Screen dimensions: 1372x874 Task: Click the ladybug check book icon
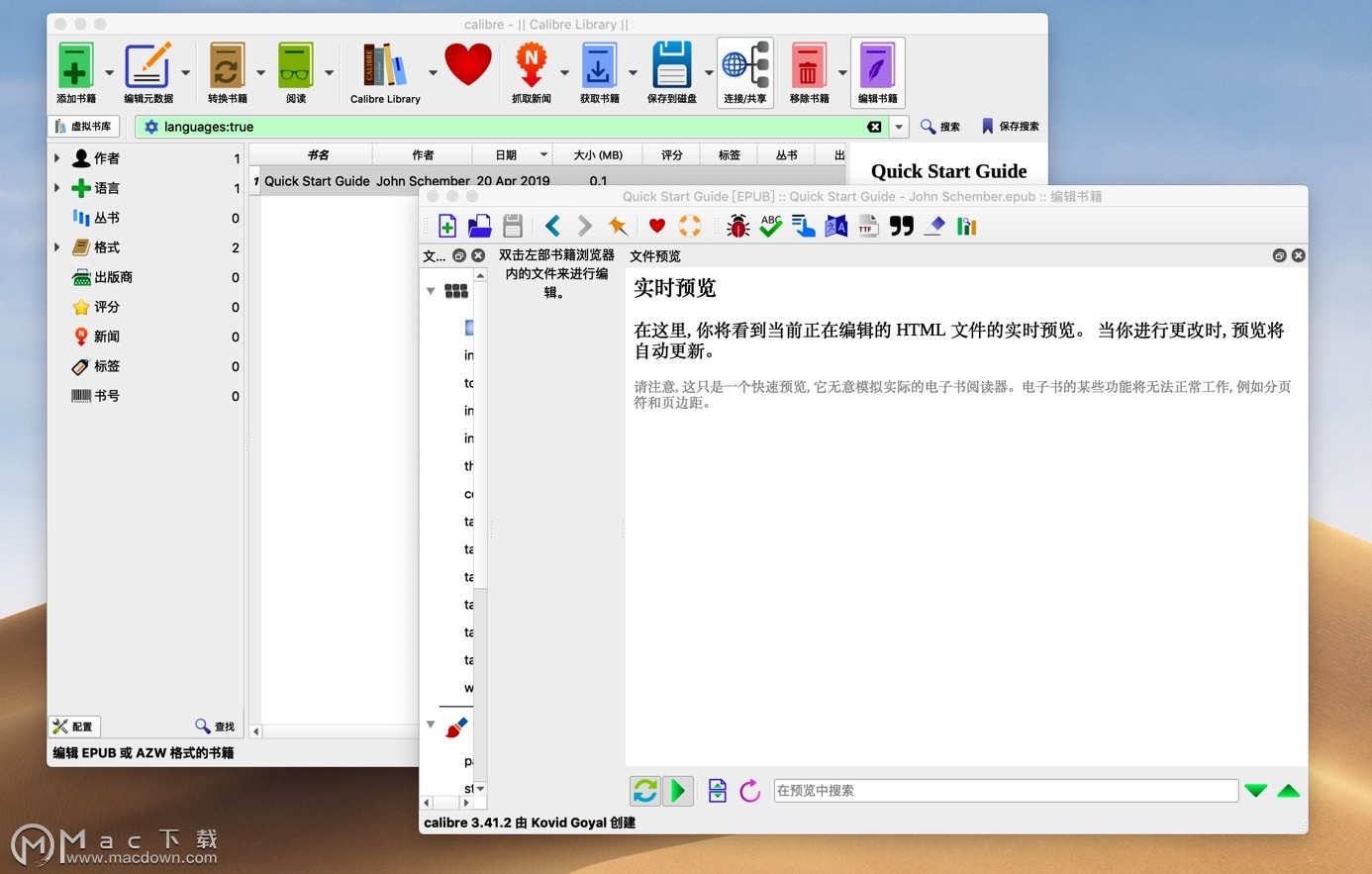pyautogui.click(x=737, y=227)
